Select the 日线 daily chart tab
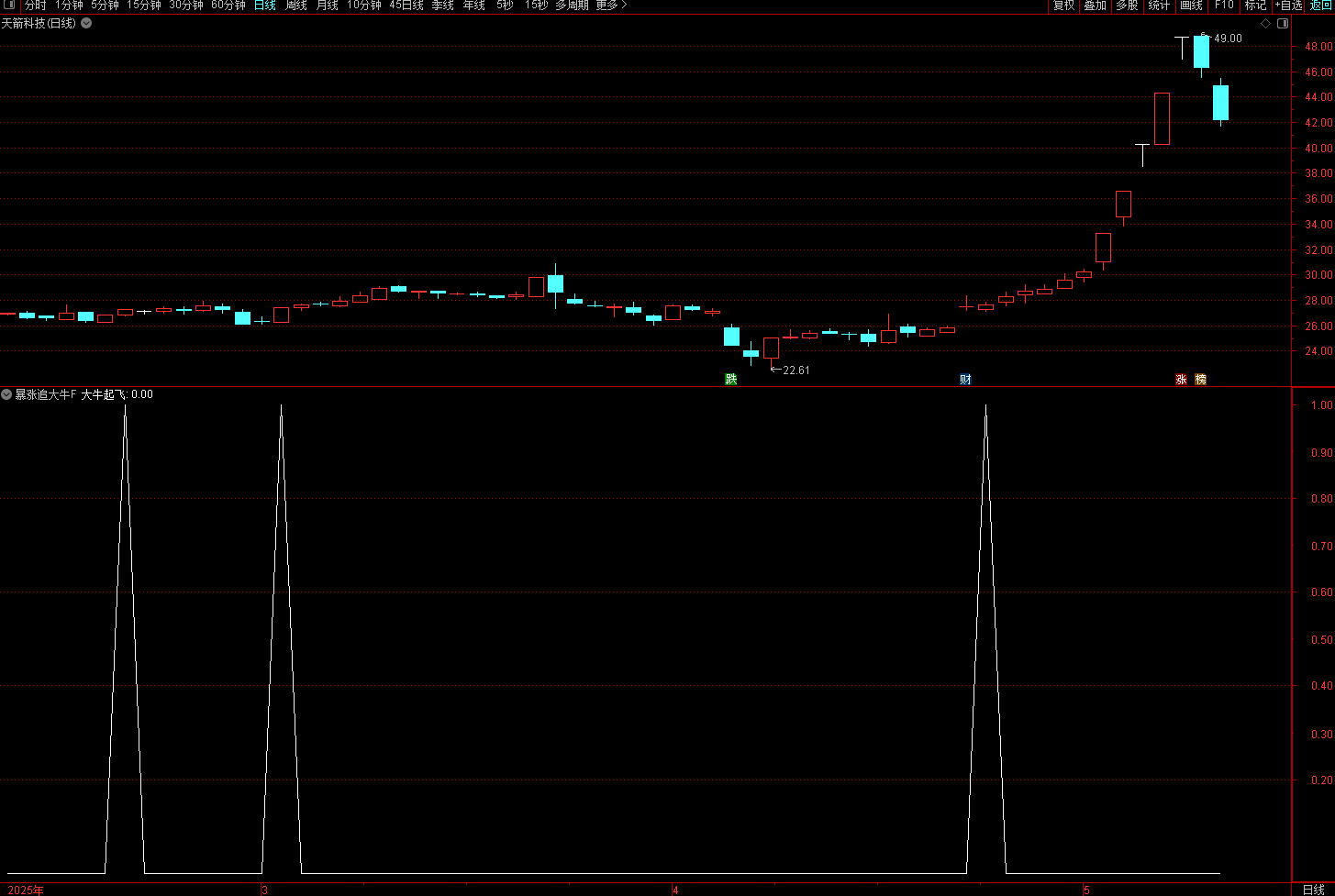1335x896 pixels. (265, 6)
